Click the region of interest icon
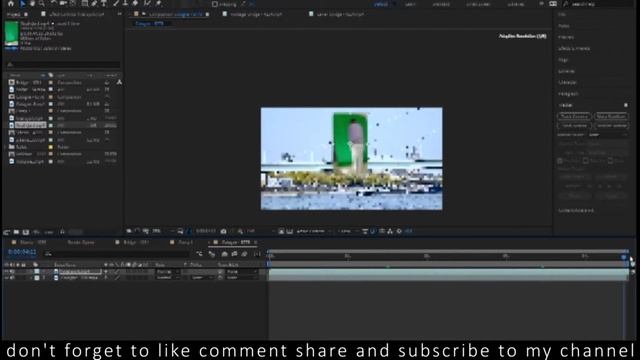The height and width of the screenshot is (360, 640). pyautogui.click(x=281, y=231)
